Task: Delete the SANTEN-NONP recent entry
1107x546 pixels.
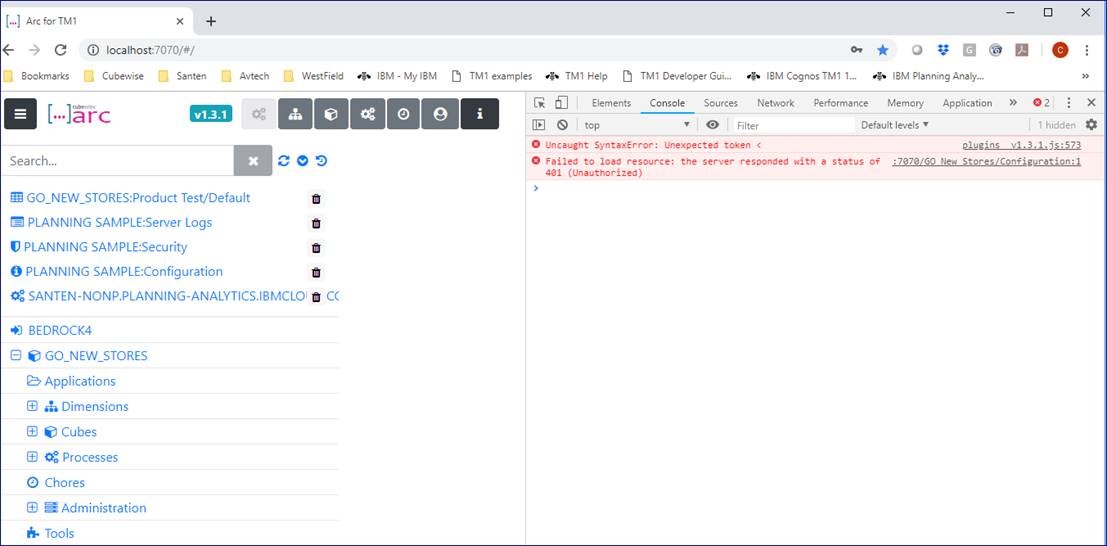Action: pos(316,297)
